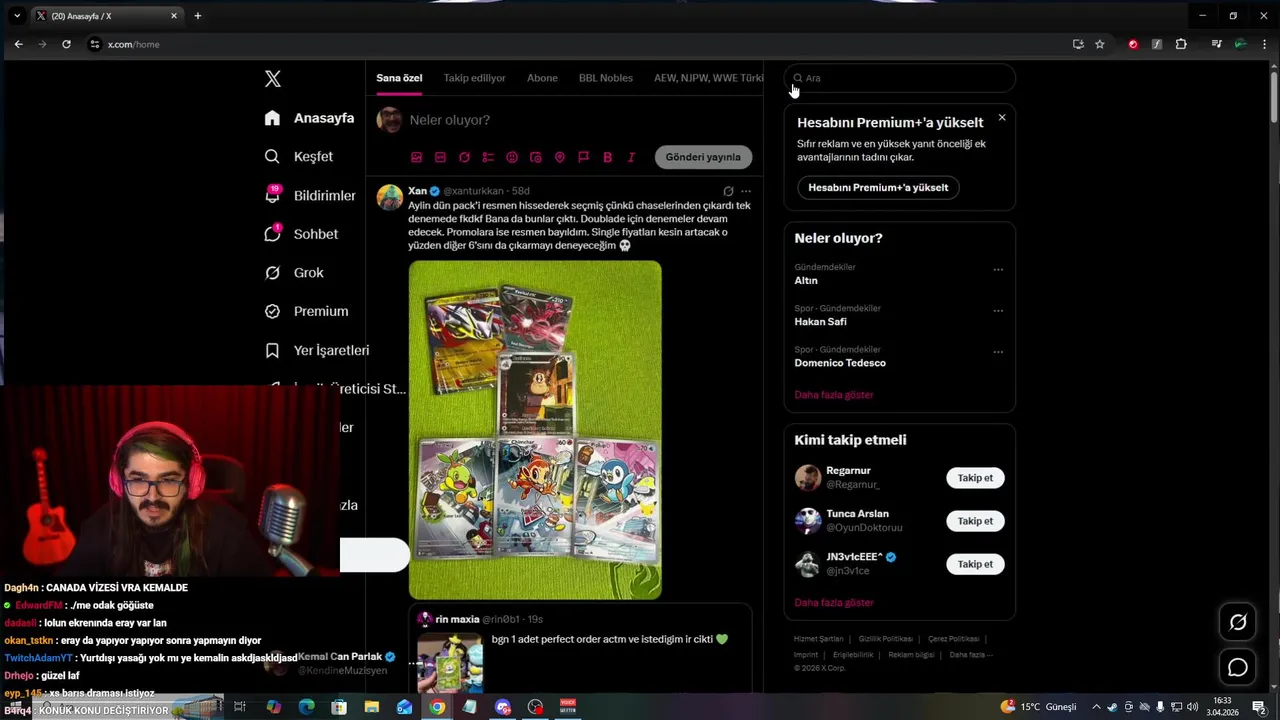Open the X logo home link
The image size is (1280, 720).
click(x=272, y=79)
